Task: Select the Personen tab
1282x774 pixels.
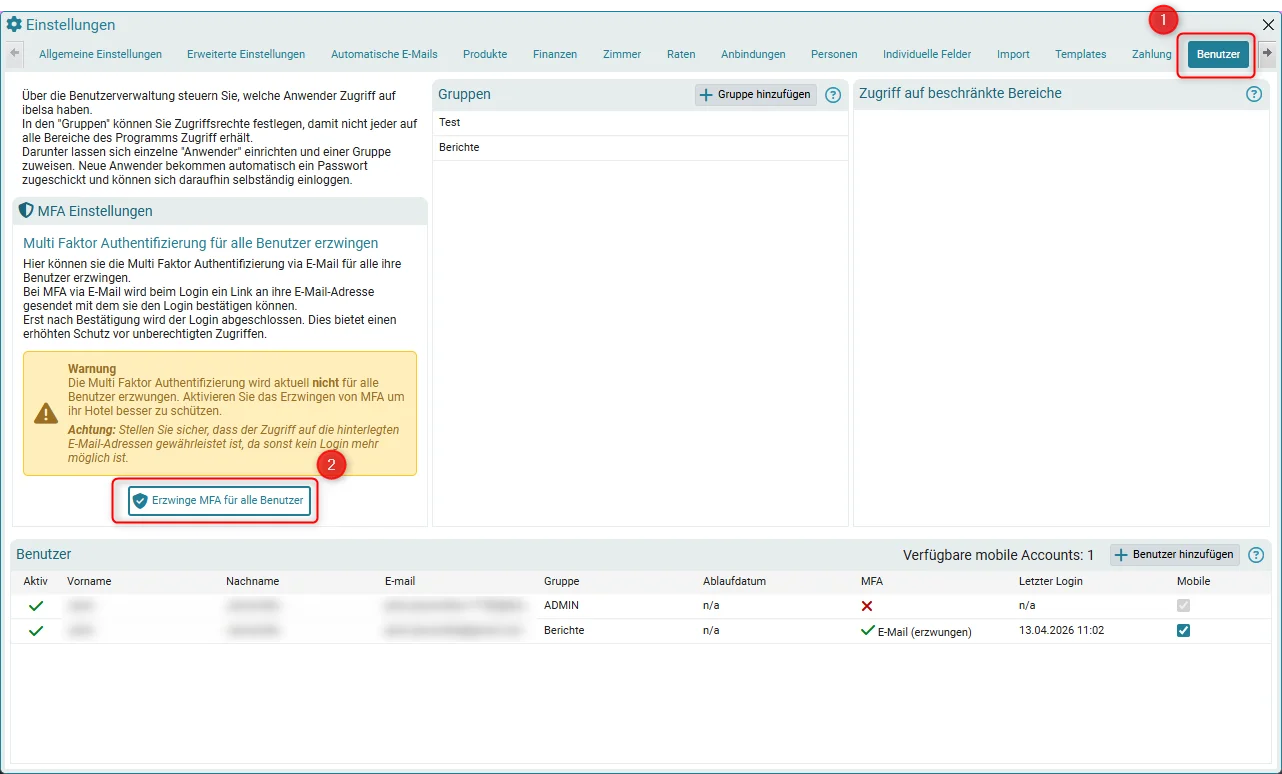Action: (834, 54)
